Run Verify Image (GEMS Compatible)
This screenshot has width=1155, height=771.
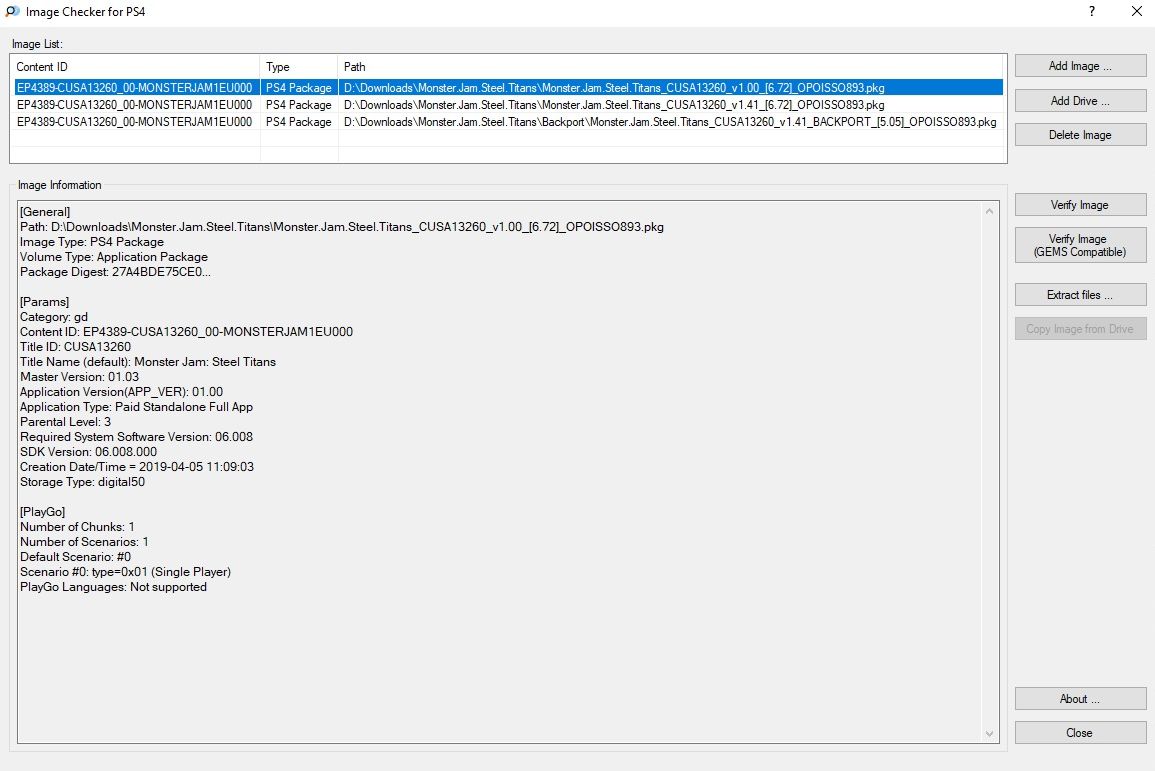pos(1080,246)
